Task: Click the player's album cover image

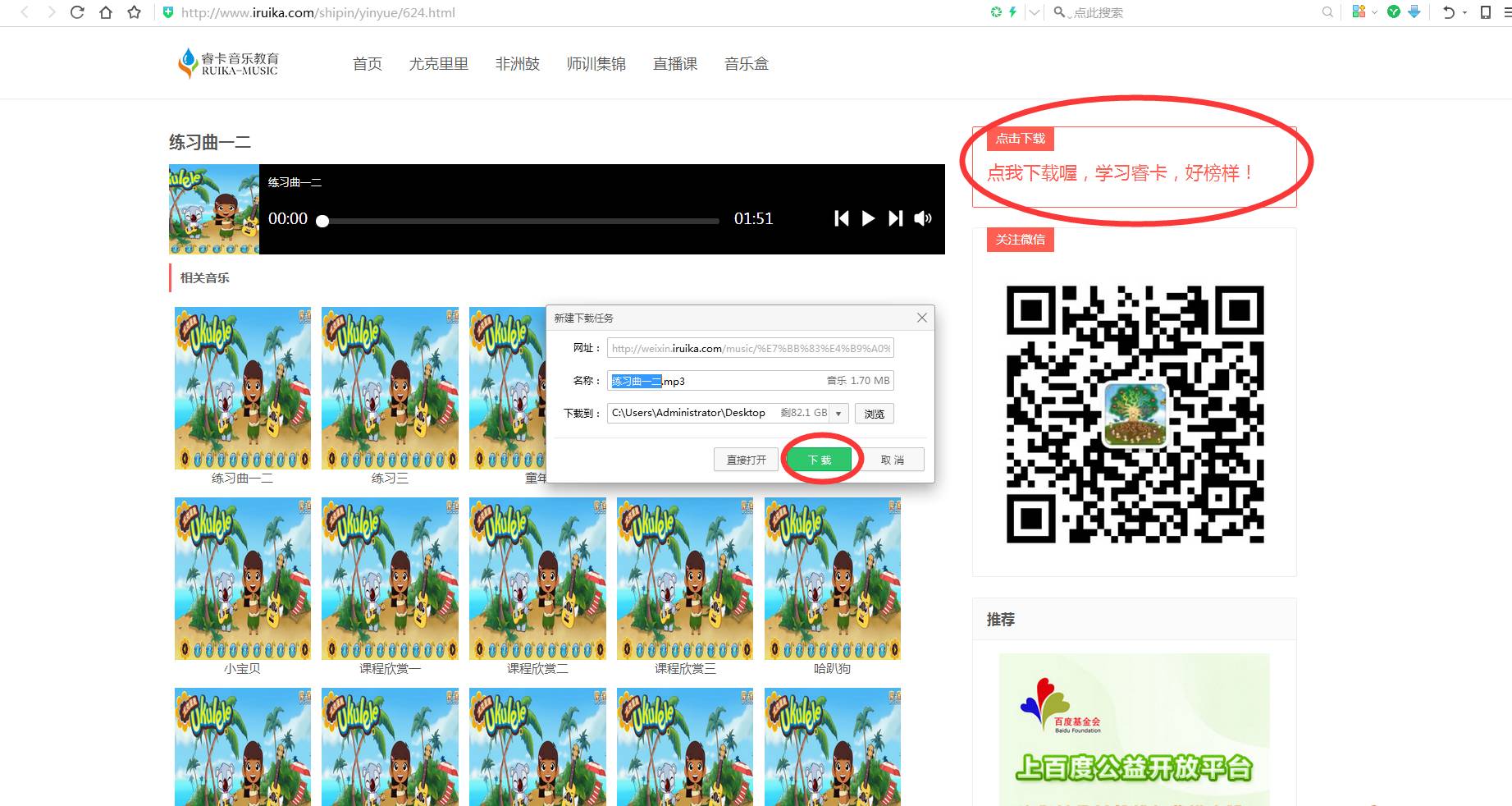Action: pos(214,209)
